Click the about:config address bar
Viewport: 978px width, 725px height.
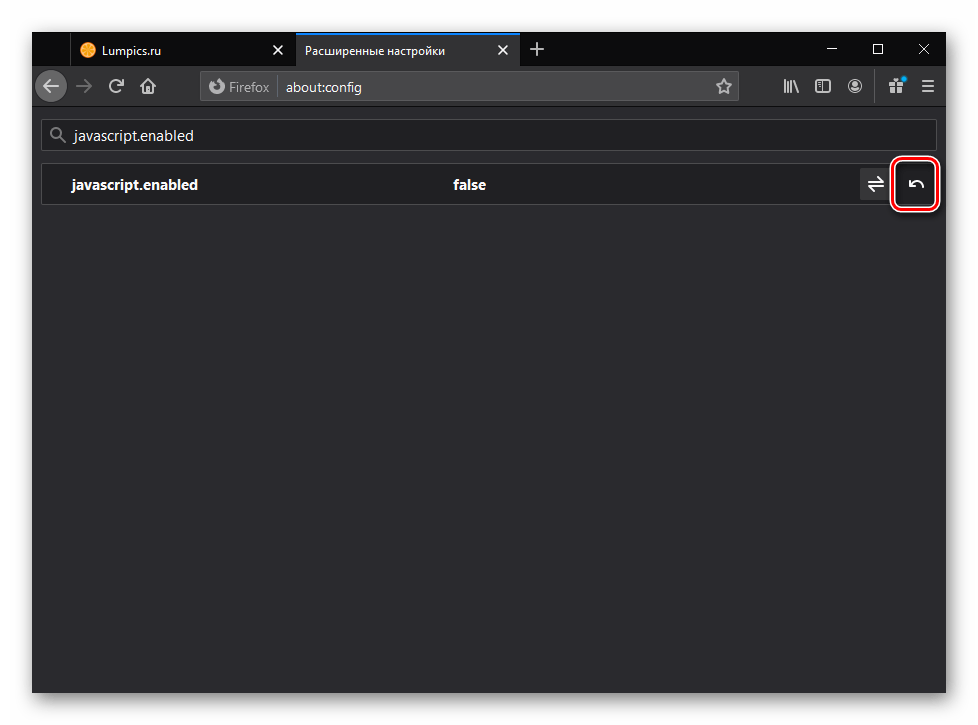(490, 87)
